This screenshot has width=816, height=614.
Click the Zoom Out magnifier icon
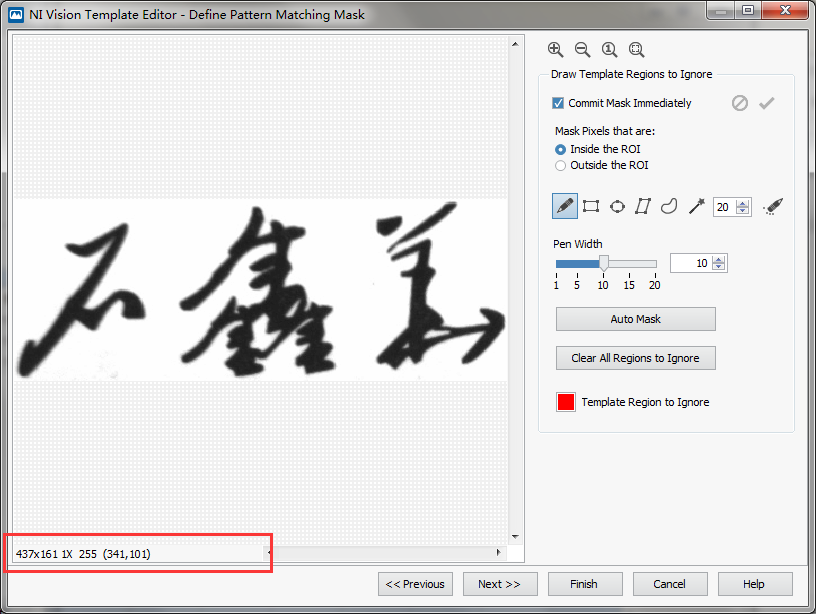(582, 49)
